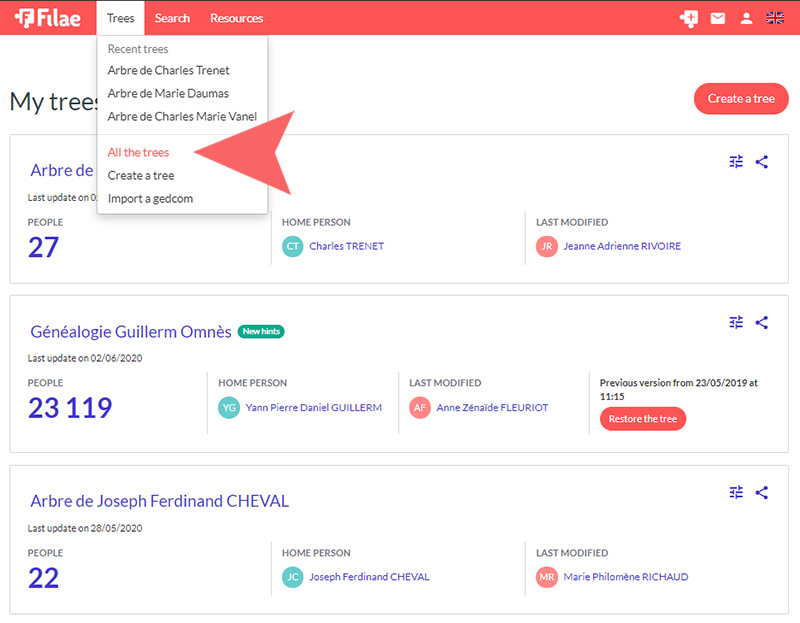The width and height of the screenshot is (800, 623).
Task: Select Arbre de Charles Trenet in recent trees
Action: (168, 70)
